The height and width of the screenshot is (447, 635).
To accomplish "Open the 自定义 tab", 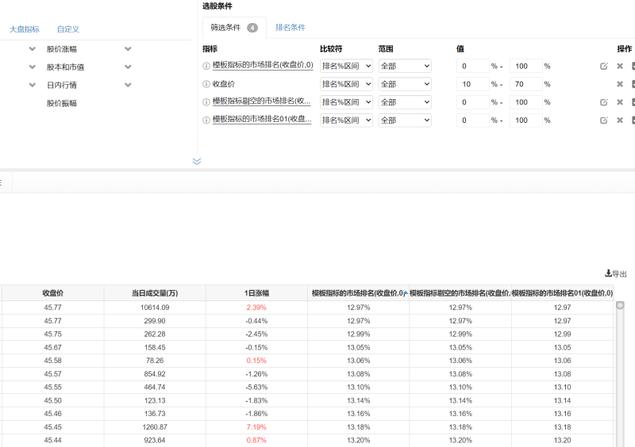I will point(68,30).
